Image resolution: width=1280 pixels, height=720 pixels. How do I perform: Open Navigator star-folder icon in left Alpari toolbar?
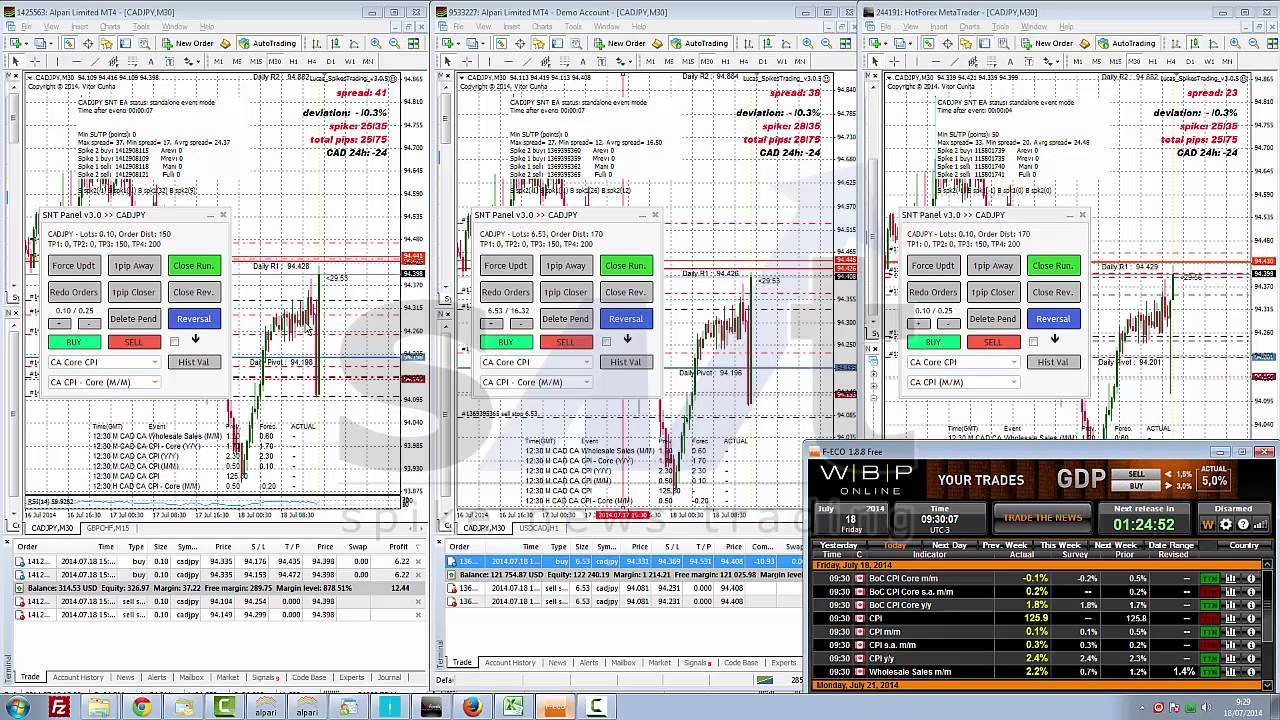tap(106, 43)
